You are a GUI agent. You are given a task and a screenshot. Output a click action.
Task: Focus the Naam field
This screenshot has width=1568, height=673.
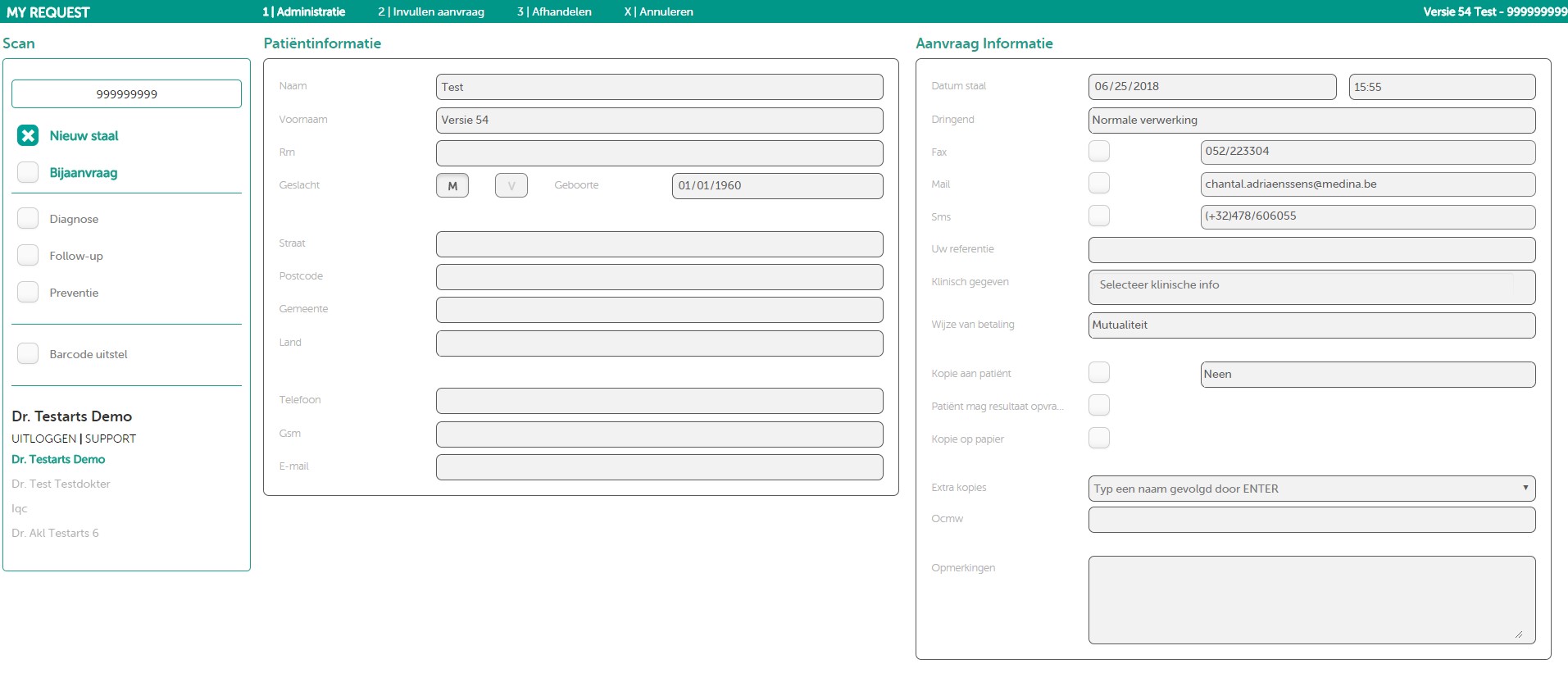660,87
